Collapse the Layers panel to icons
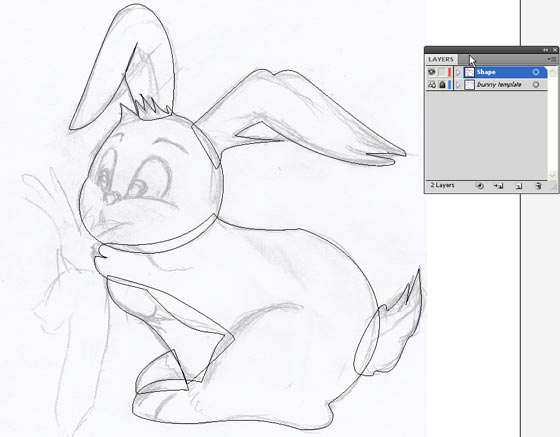The height and width of the screenshot is (437, 560). tap(546, 50)
